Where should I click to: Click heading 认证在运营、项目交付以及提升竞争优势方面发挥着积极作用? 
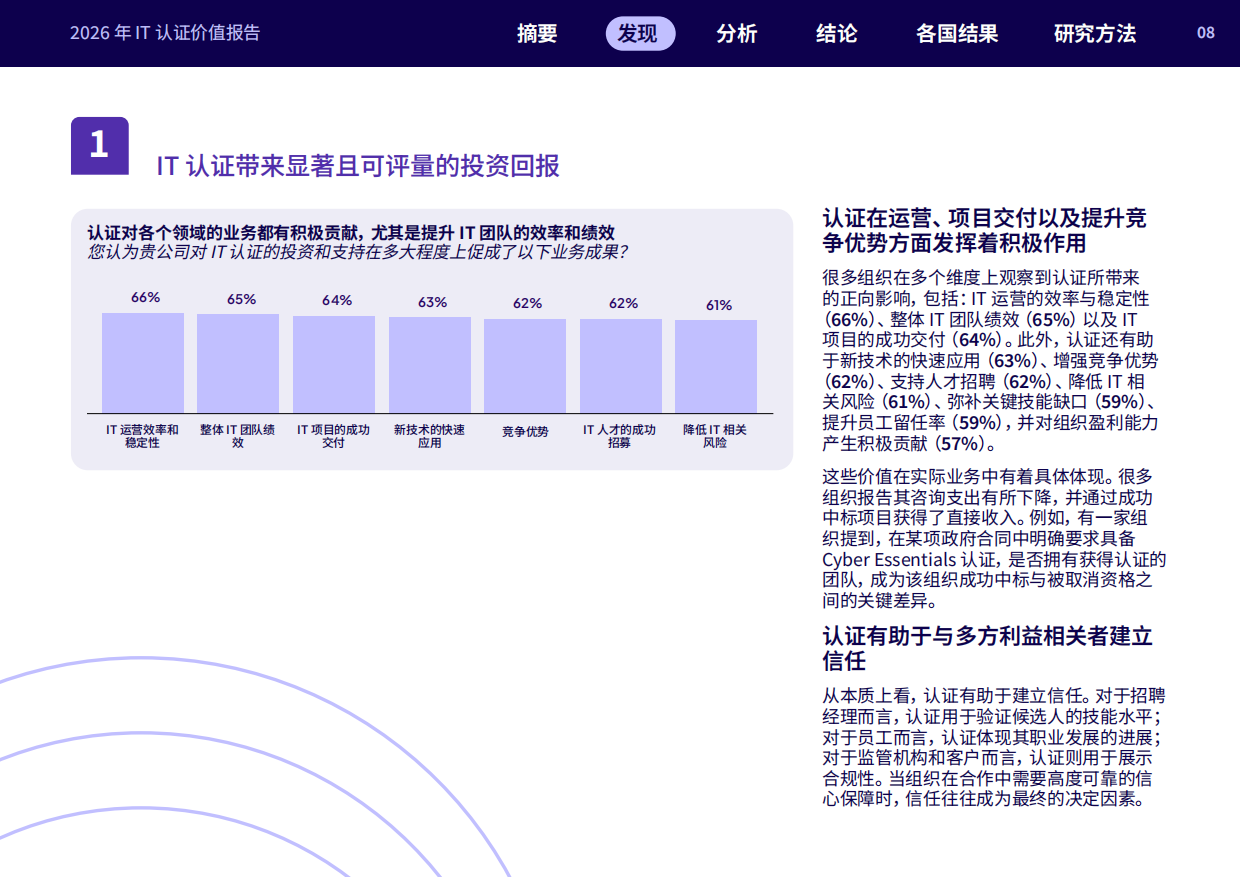[x=984, y=230]
